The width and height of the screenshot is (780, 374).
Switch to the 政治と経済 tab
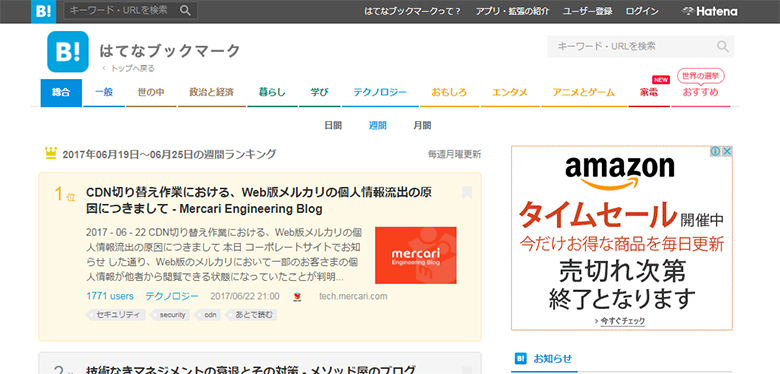[x=212, y=93]
